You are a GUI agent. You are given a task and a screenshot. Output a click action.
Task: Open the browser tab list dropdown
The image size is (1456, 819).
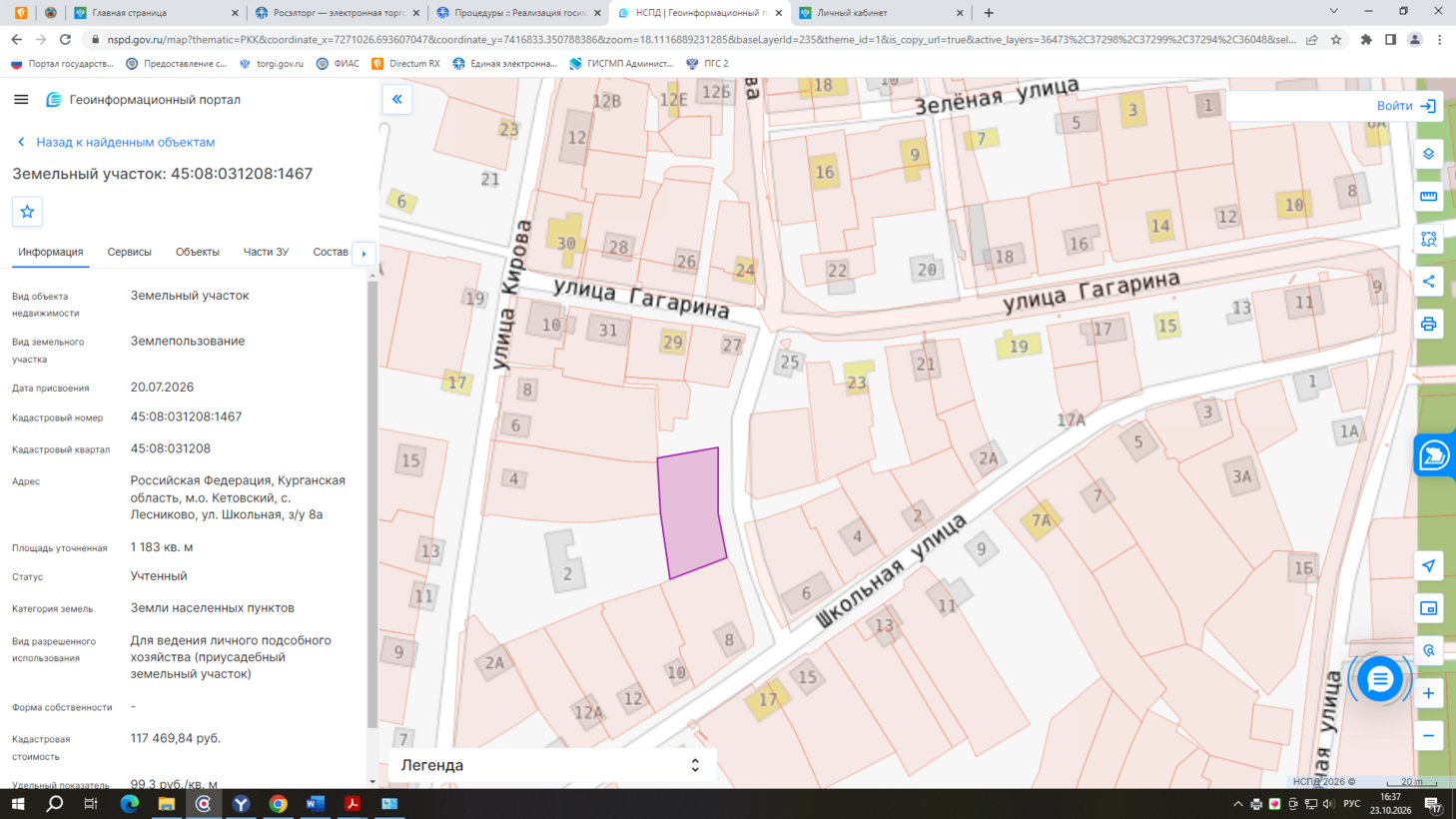point(1333,12)
